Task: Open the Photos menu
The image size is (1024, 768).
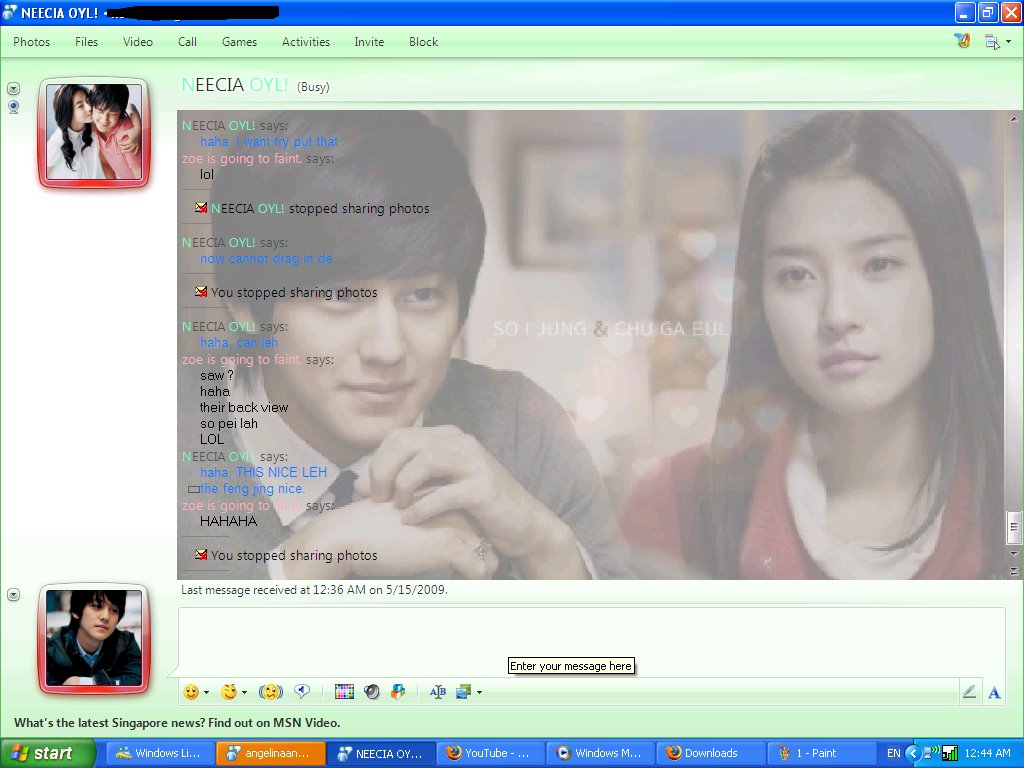Action: click(31, 42)
